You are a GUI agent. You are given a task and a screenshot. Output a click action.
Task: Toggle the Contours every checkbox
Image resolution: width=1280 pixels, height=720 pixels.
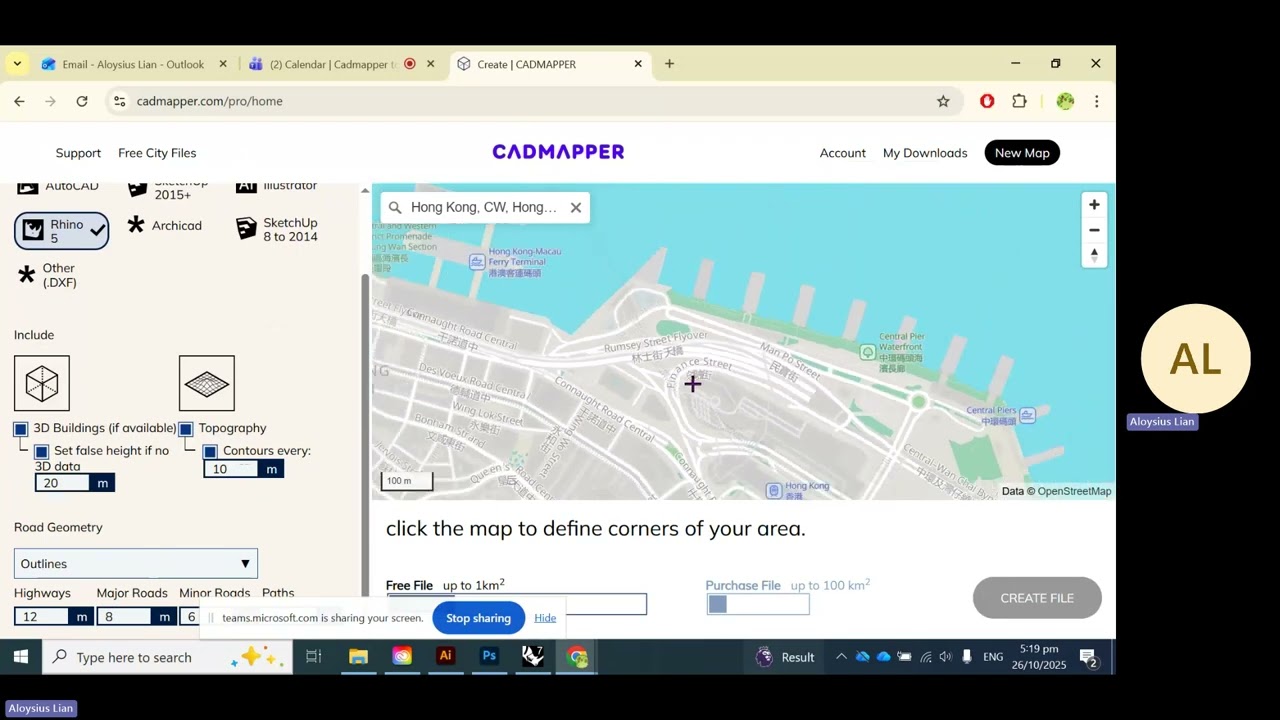coord(210,452)
